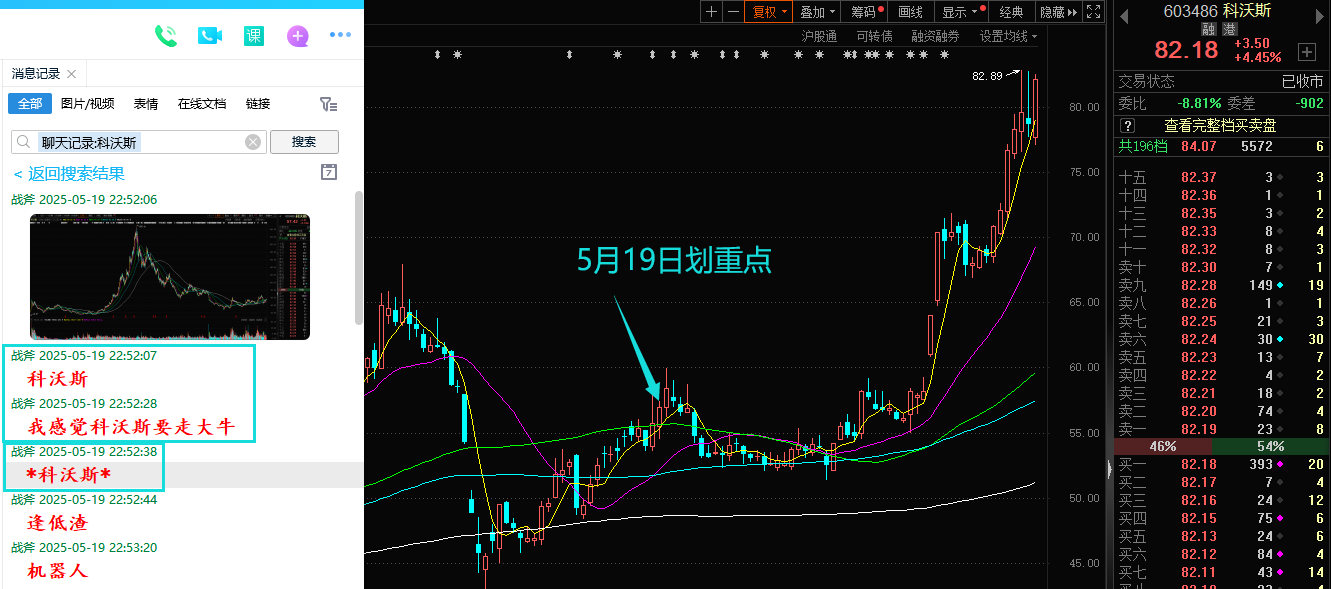Toggle fullscreen chart icon

coord(1094,12)
